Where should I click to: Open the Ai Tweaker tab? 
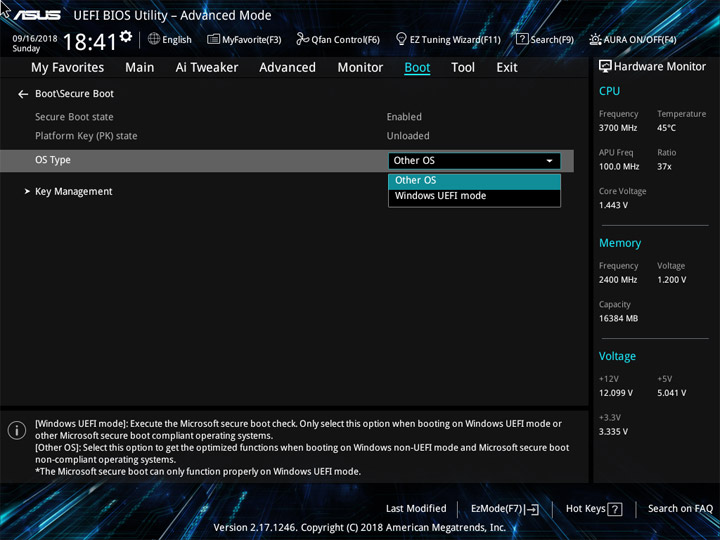tap(207, 68)
